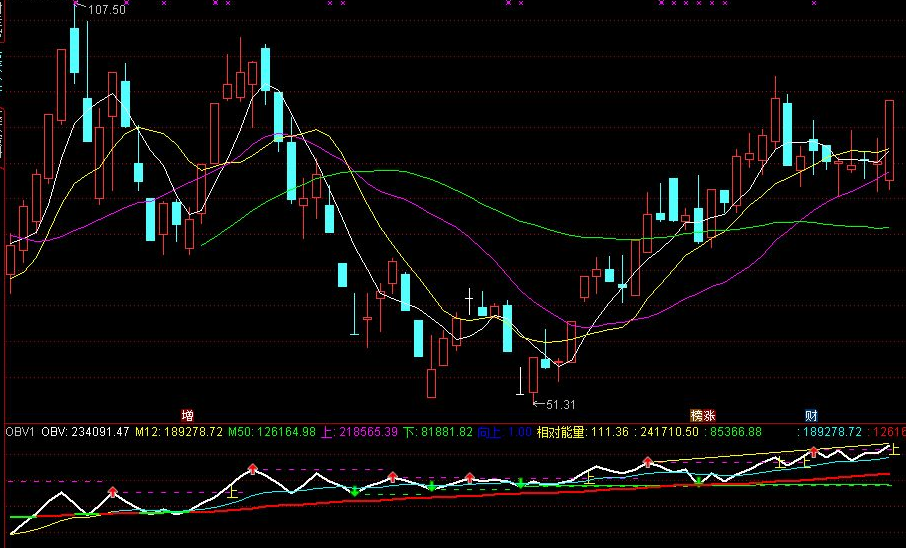Click the blue '财' financial marker

click(x=811, y=415)
